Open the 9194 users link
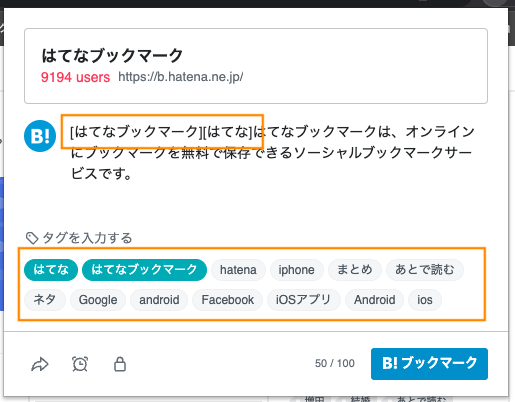515x402 pixels. [x=75, y=77]
